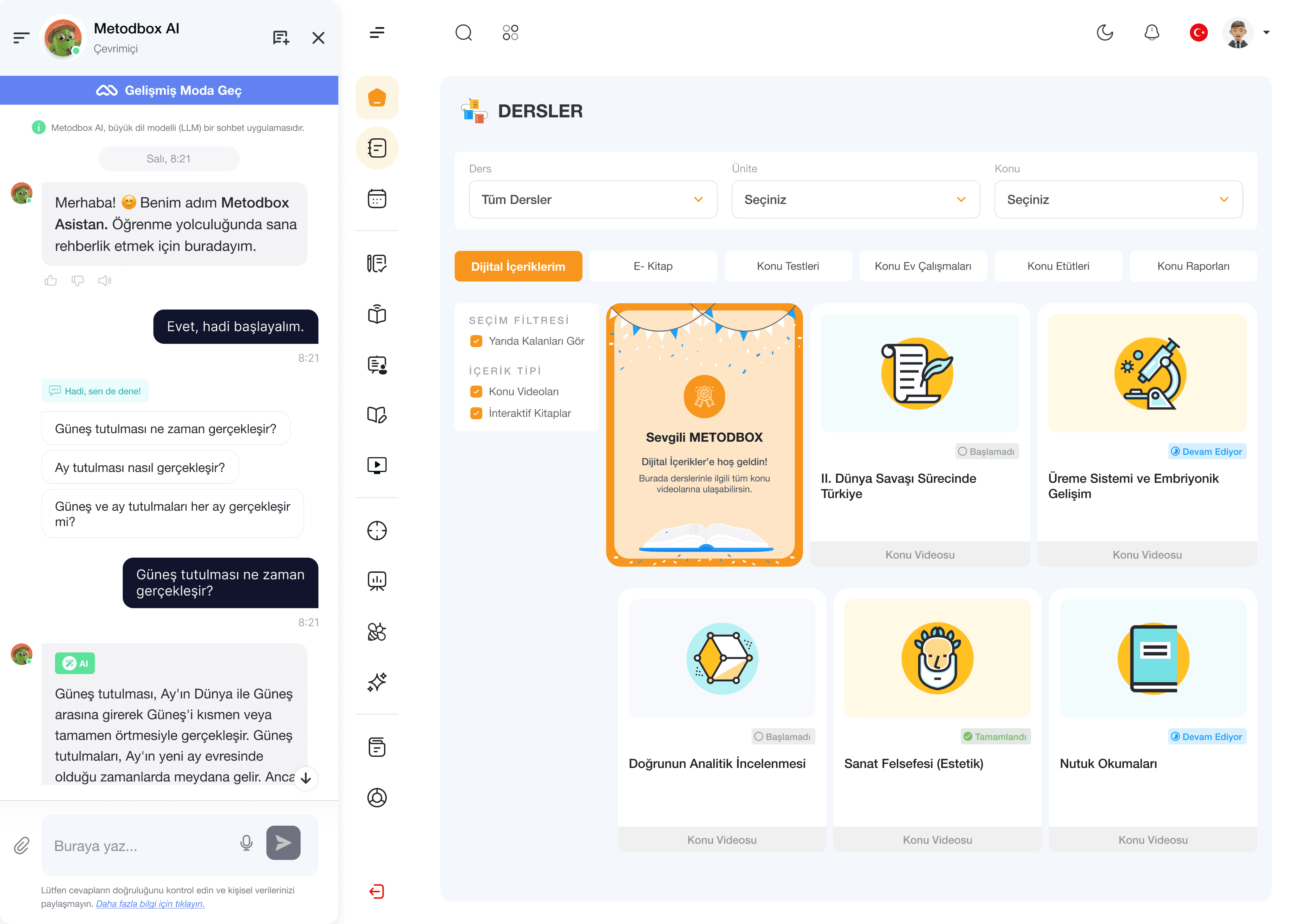Select the Konu Testleri tab

(x=788, y=266)
